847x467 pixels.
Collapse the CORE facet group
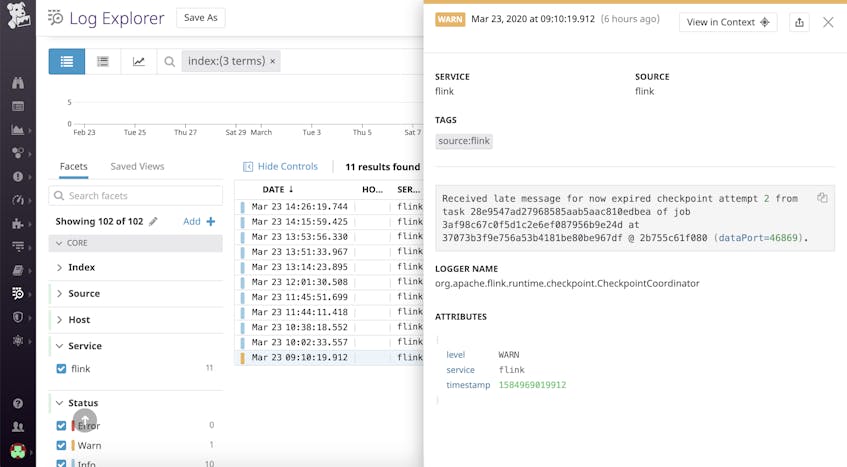coord(136,243)
